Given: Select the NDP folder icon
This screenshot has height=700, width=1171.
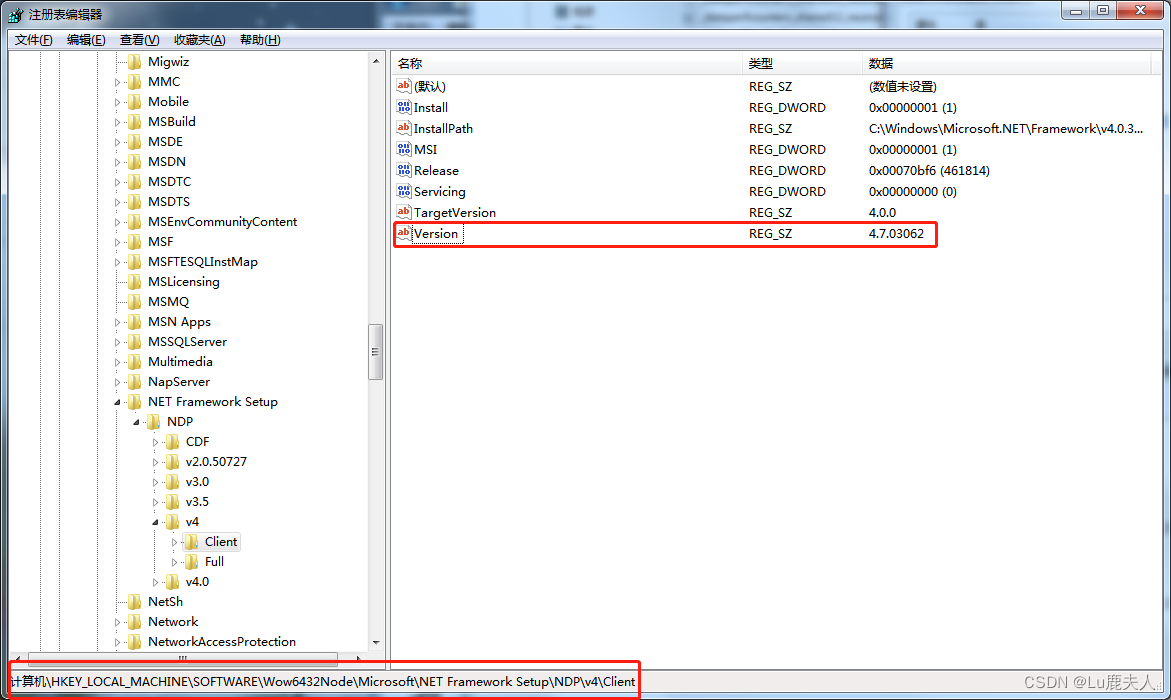Looking at the screenshot, I should (x=155, y=421).
